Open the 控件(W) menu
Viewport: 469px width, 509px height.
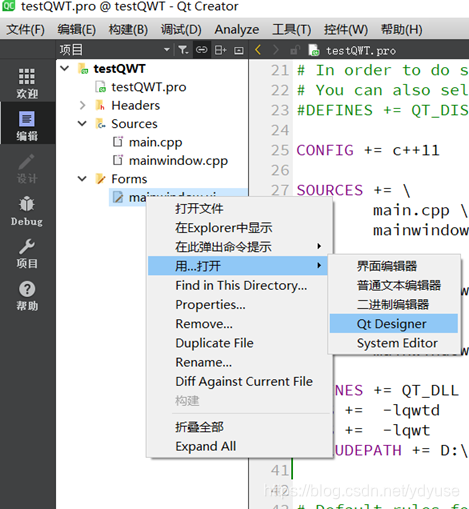[x=346, y=30]
